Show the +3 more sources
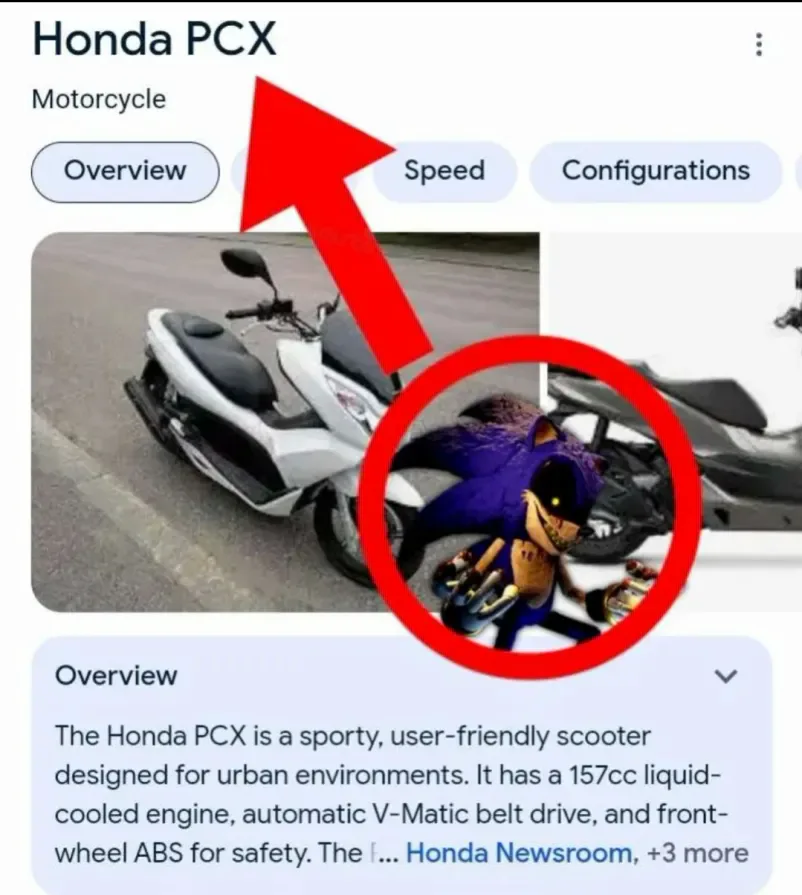This screenshot has height=895, width=802. 698,853
